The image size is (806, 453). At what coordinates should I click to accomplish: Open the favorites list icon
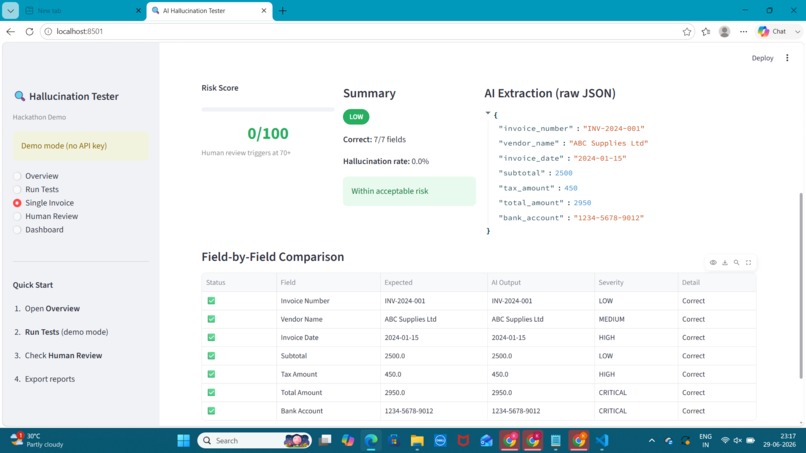[x=706, y=31]
